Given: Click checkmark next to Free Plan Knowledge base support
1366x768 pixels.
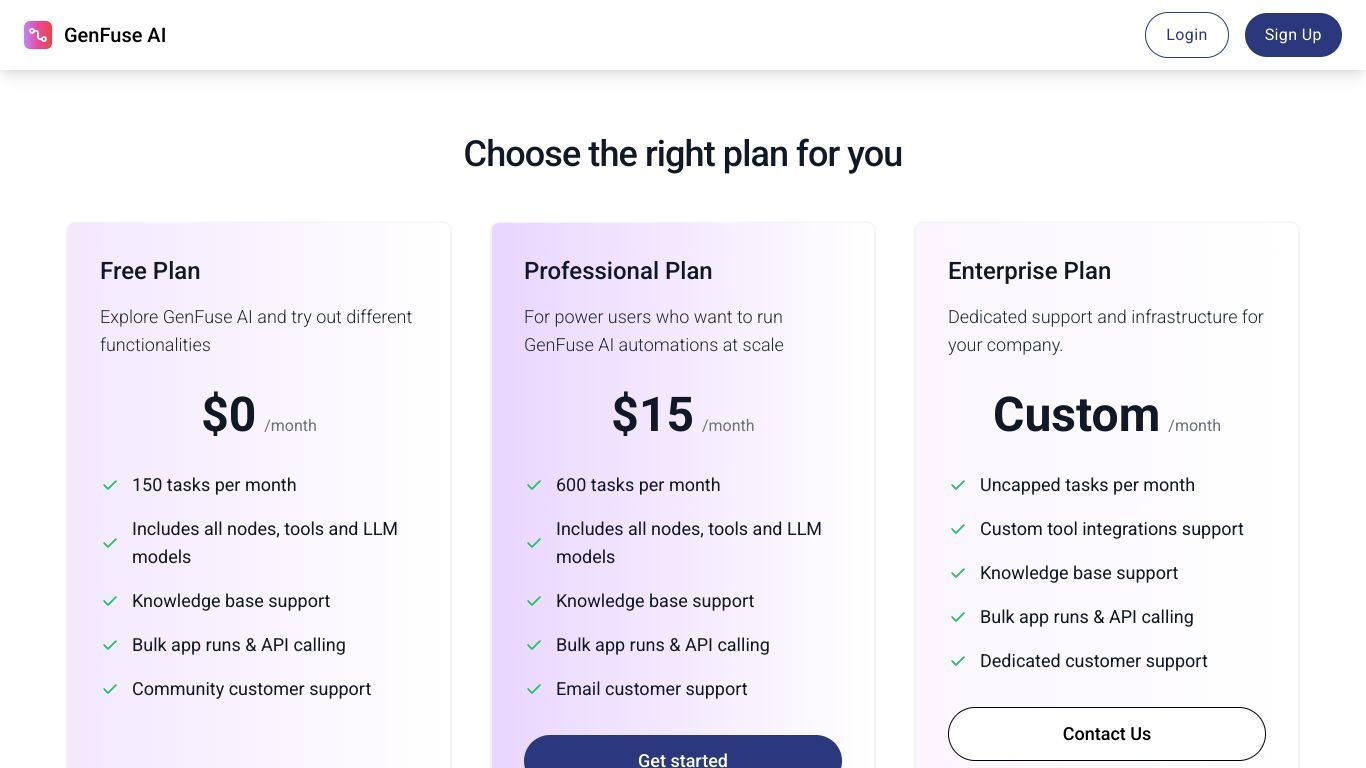Looking at the screenshot, I should (110, 601).
